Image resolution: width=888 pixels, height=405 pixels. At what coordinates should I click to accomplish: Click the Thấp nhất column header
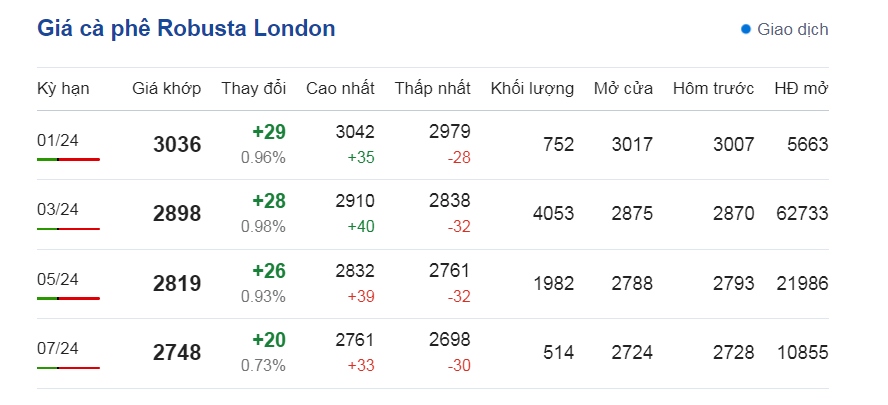pyautogui.click(x=433, y=89)
